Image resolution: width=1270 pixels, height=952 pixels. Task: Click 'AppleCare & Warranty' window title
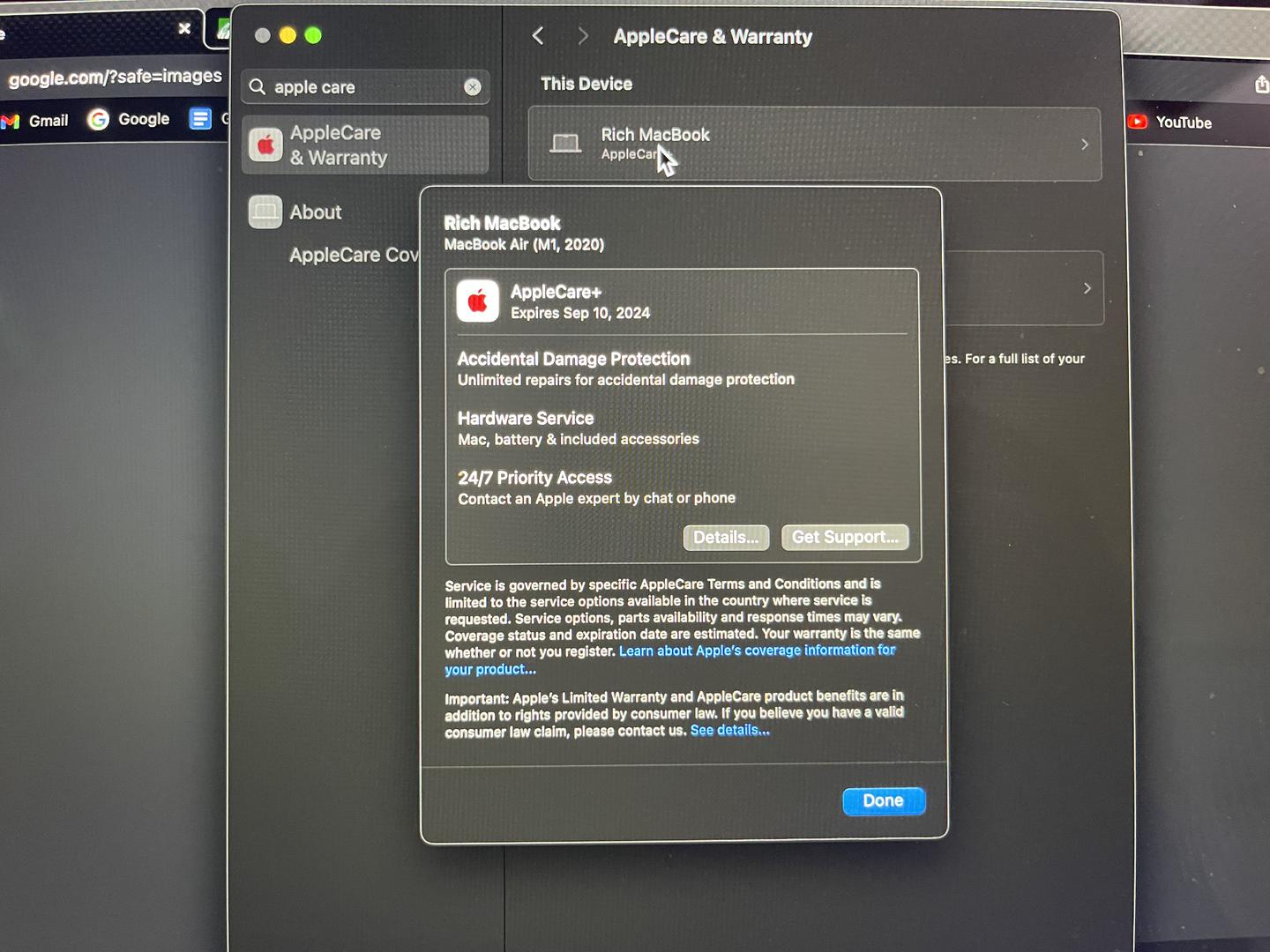713,36
